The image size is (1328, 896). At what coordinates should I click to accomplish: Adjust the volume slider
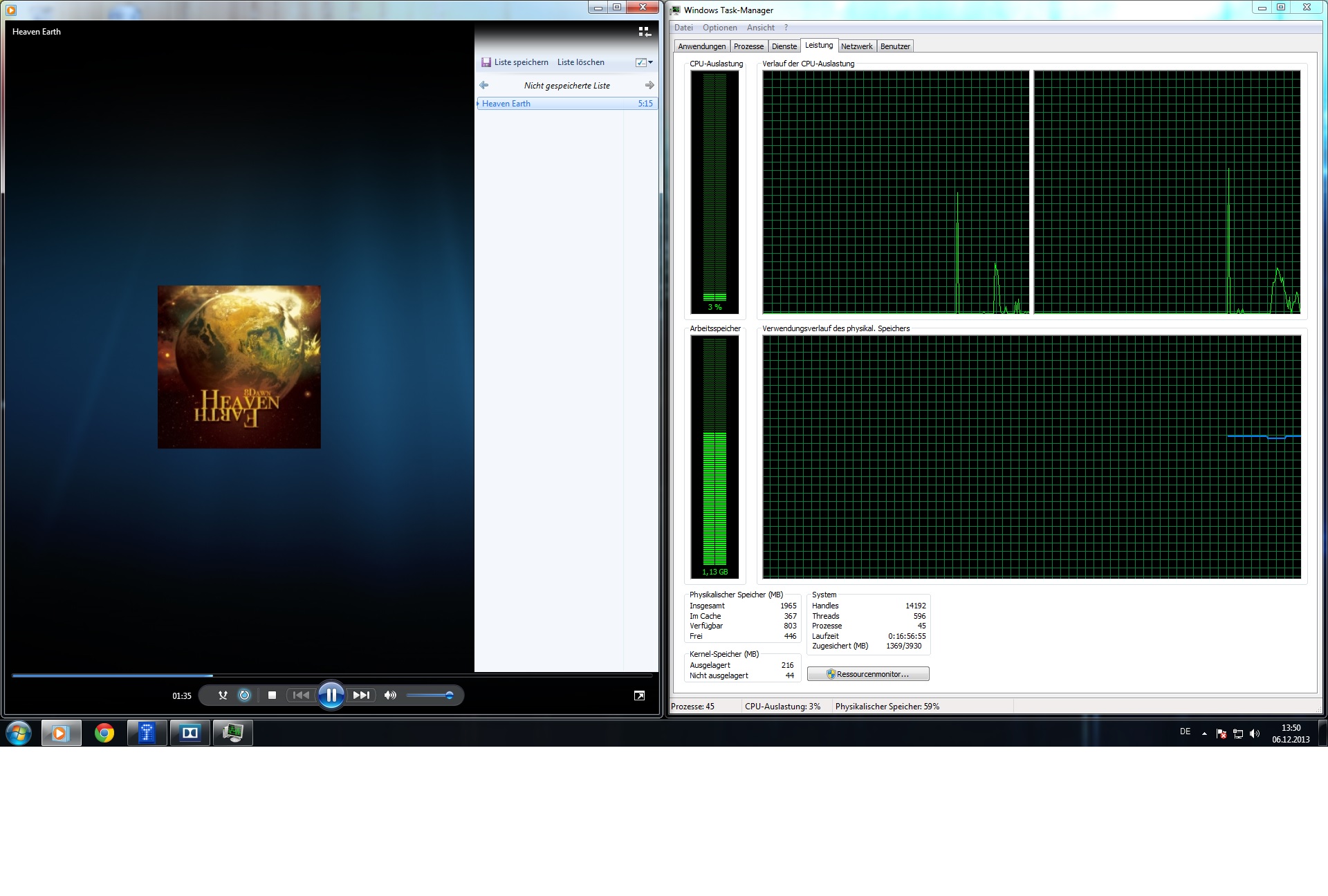coord(430,696)
